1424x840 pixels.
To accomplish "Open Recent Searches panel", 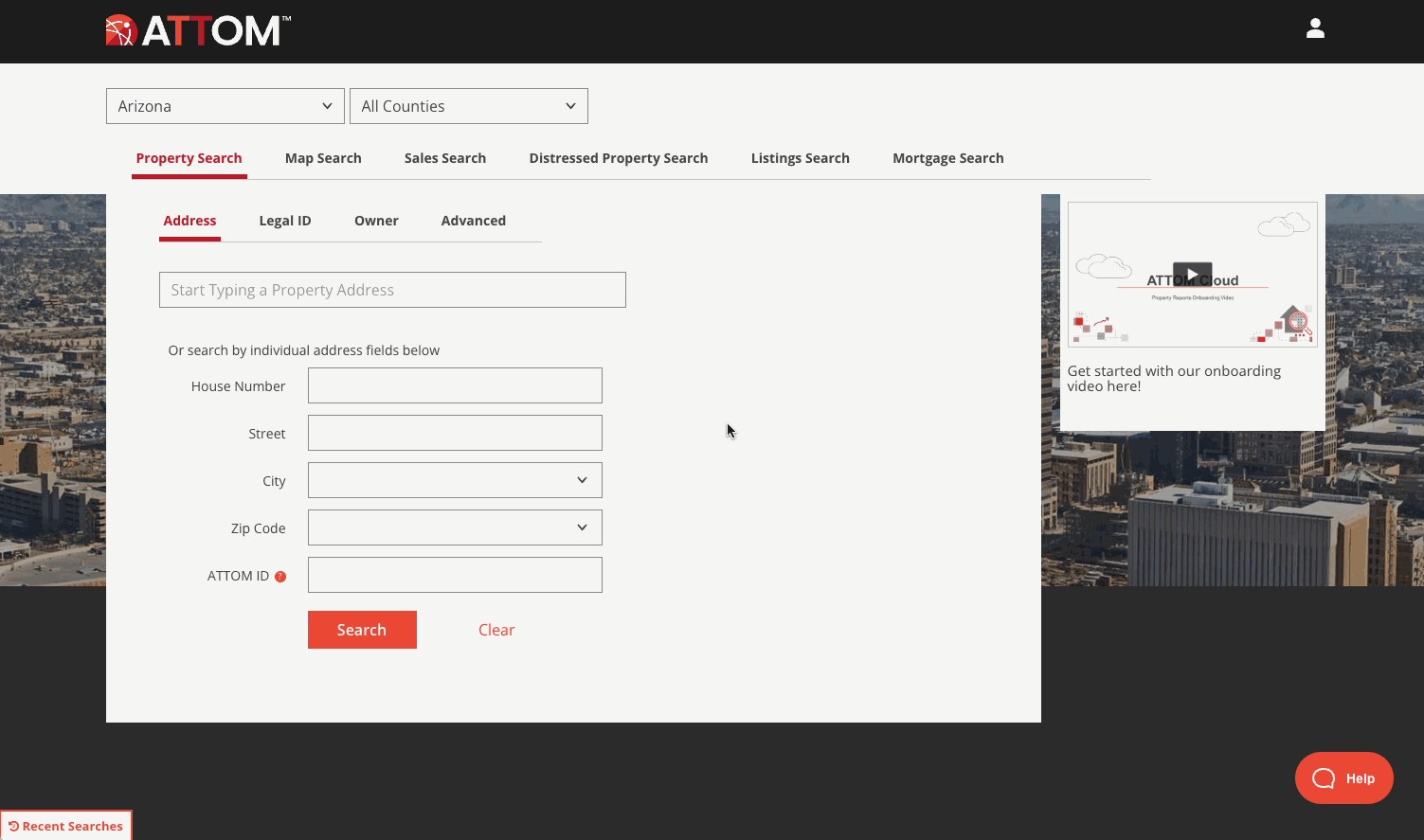I will tap(65, 826).
